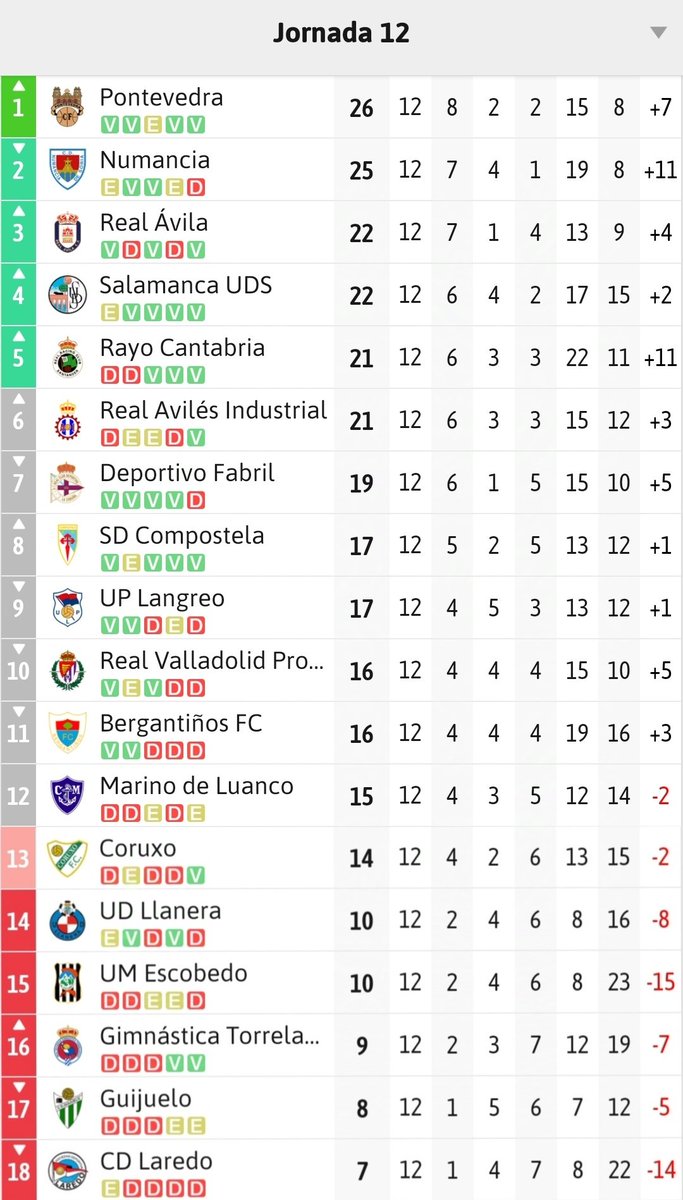Viewport: 683px width, 1200px height.
Task: Select the Jornada 12 header title
Action: [341, 33]
